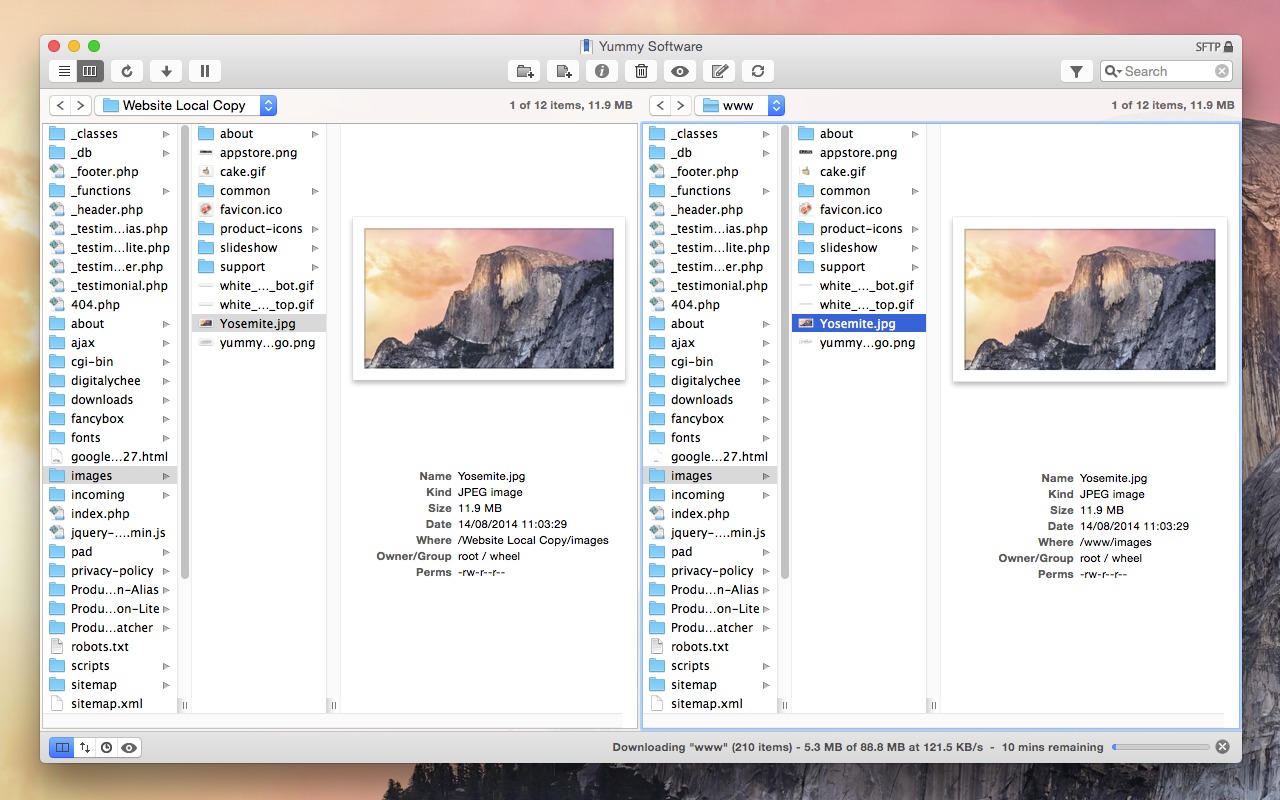Click the download progress bar
This screenshot has height=800, width=1280.
click(x=1160, y=747)
